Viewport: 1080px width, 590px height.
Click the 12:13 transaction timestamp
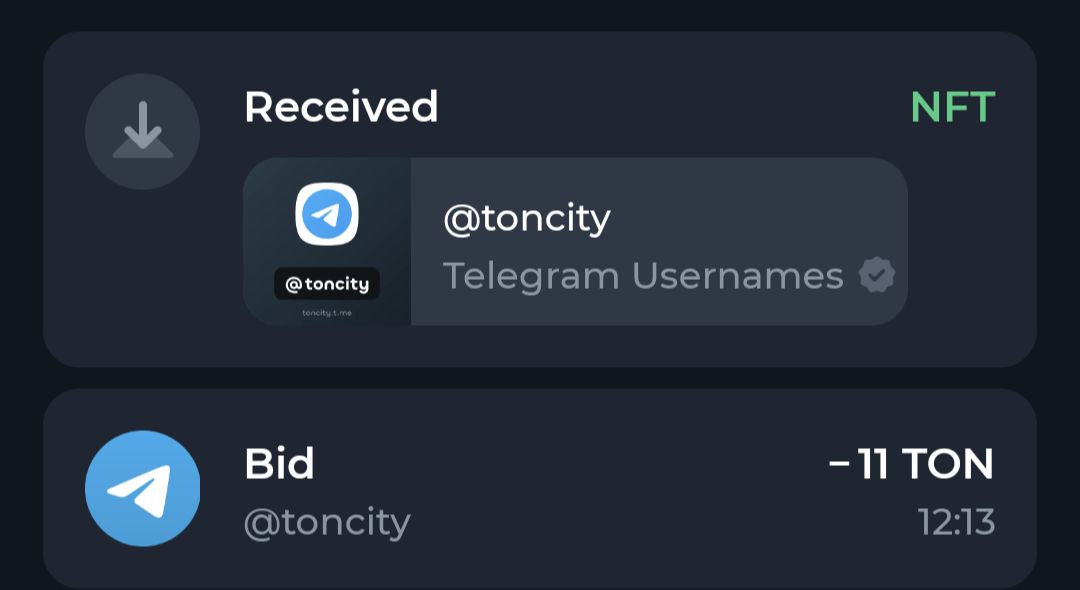coord(956,522)
